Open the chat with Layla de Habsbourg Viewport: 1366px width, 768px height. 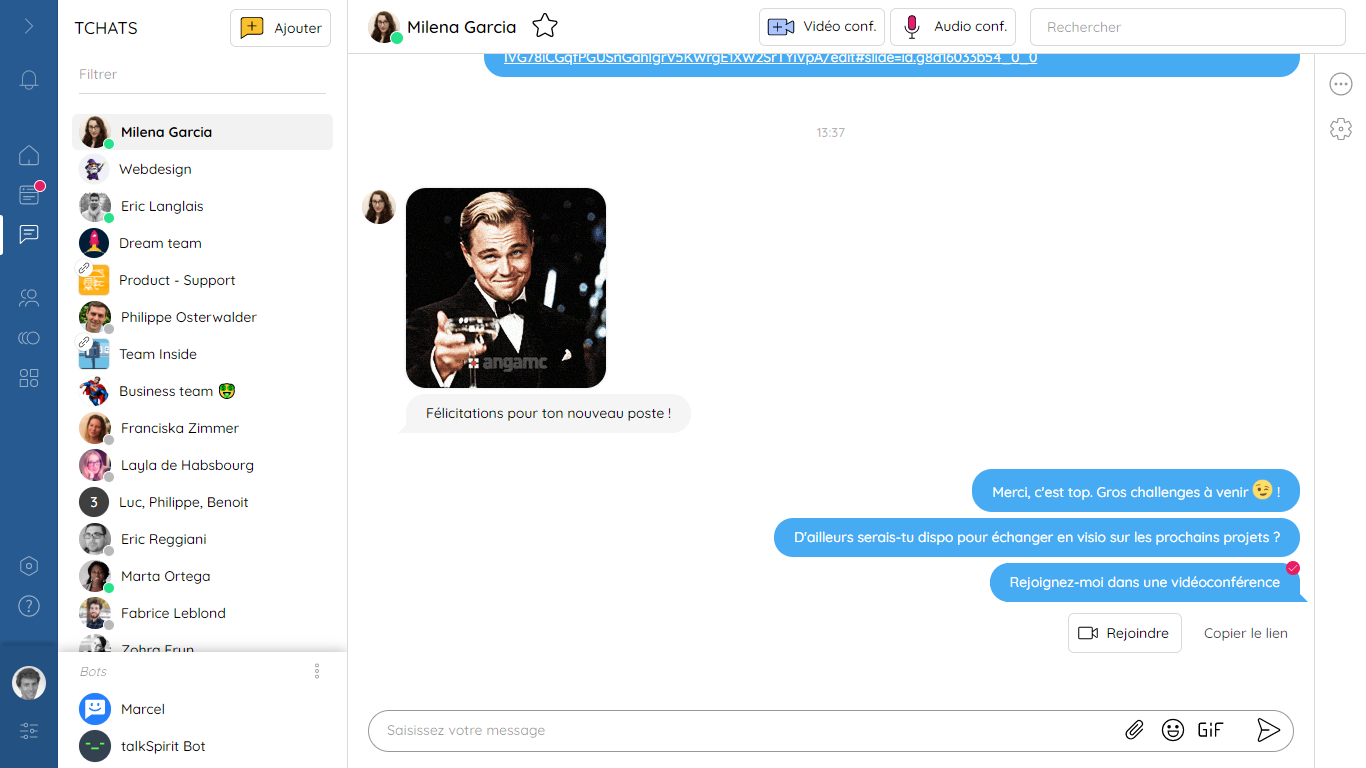(202, 465)
